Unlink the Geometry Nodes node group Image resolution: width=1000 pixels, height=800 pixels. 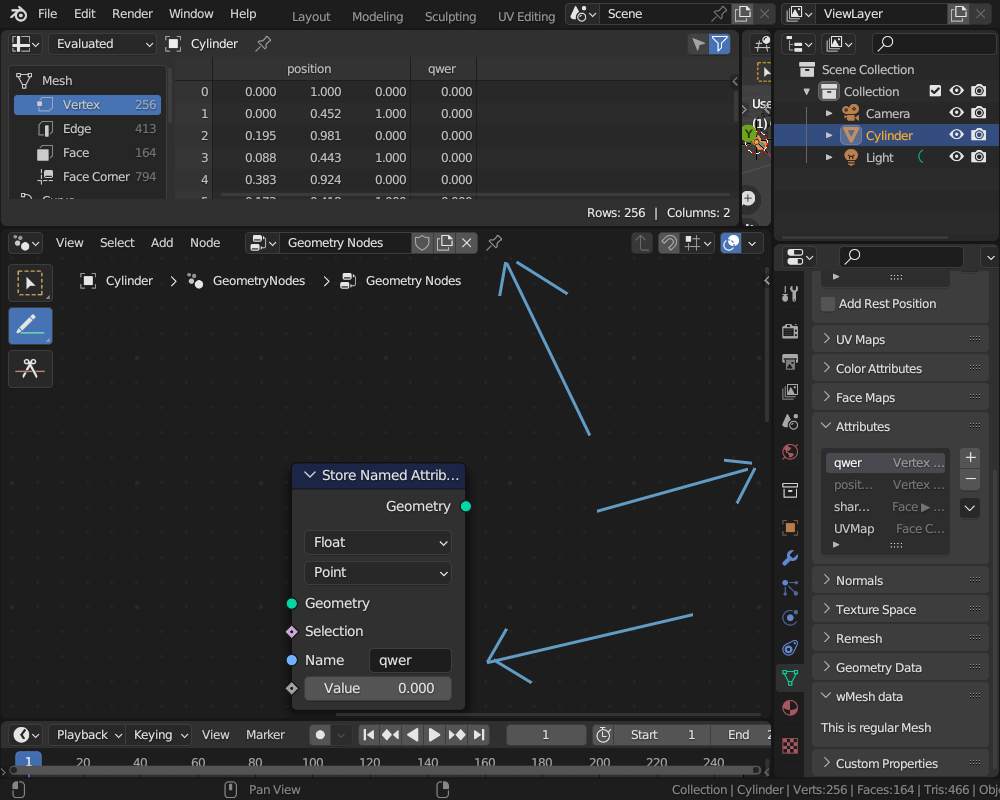467,242
